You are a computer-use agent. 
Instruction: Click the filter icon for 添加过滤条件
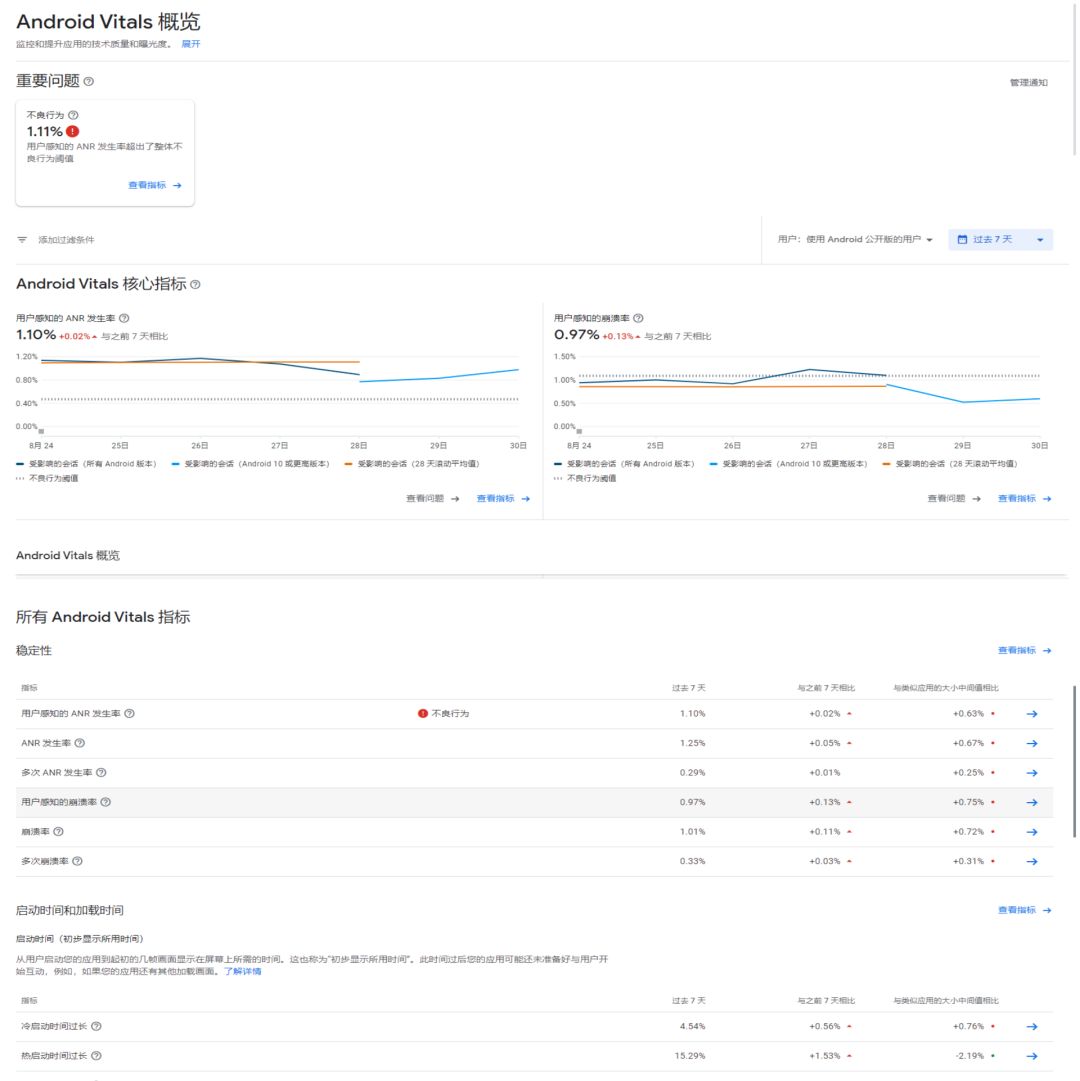(22, 240)
